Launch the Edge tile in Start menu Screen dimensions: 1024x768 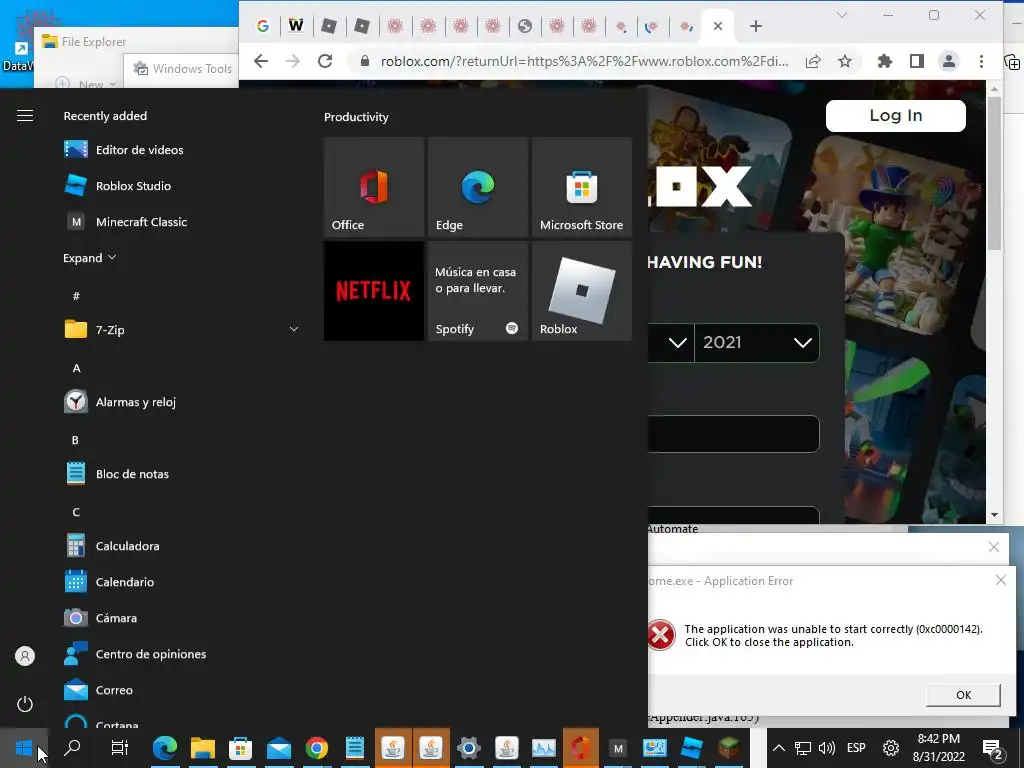click(478, 187)
